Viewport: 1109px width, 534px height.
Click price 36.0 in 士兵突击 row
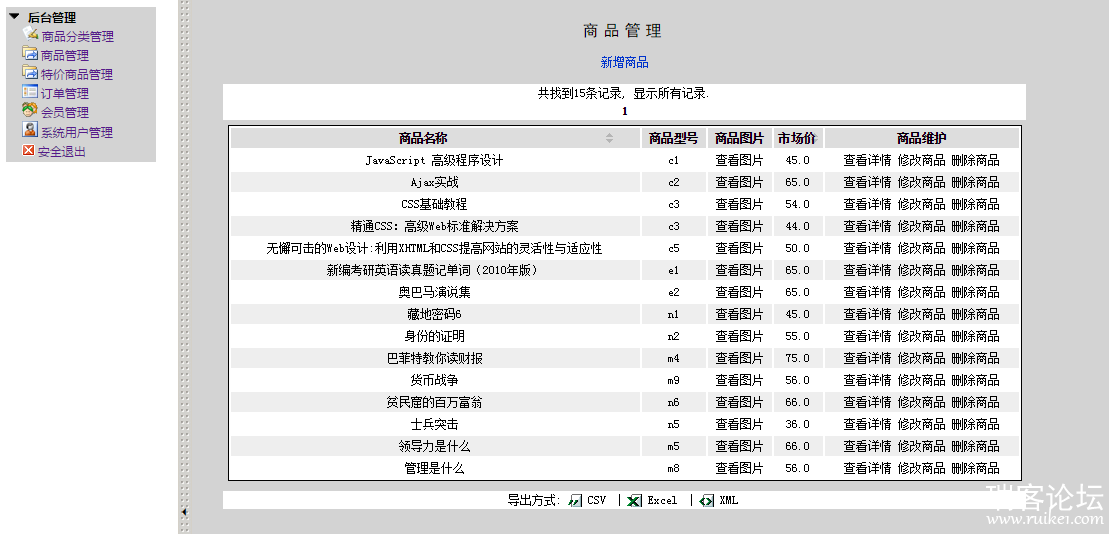click(x=797, y=424)
